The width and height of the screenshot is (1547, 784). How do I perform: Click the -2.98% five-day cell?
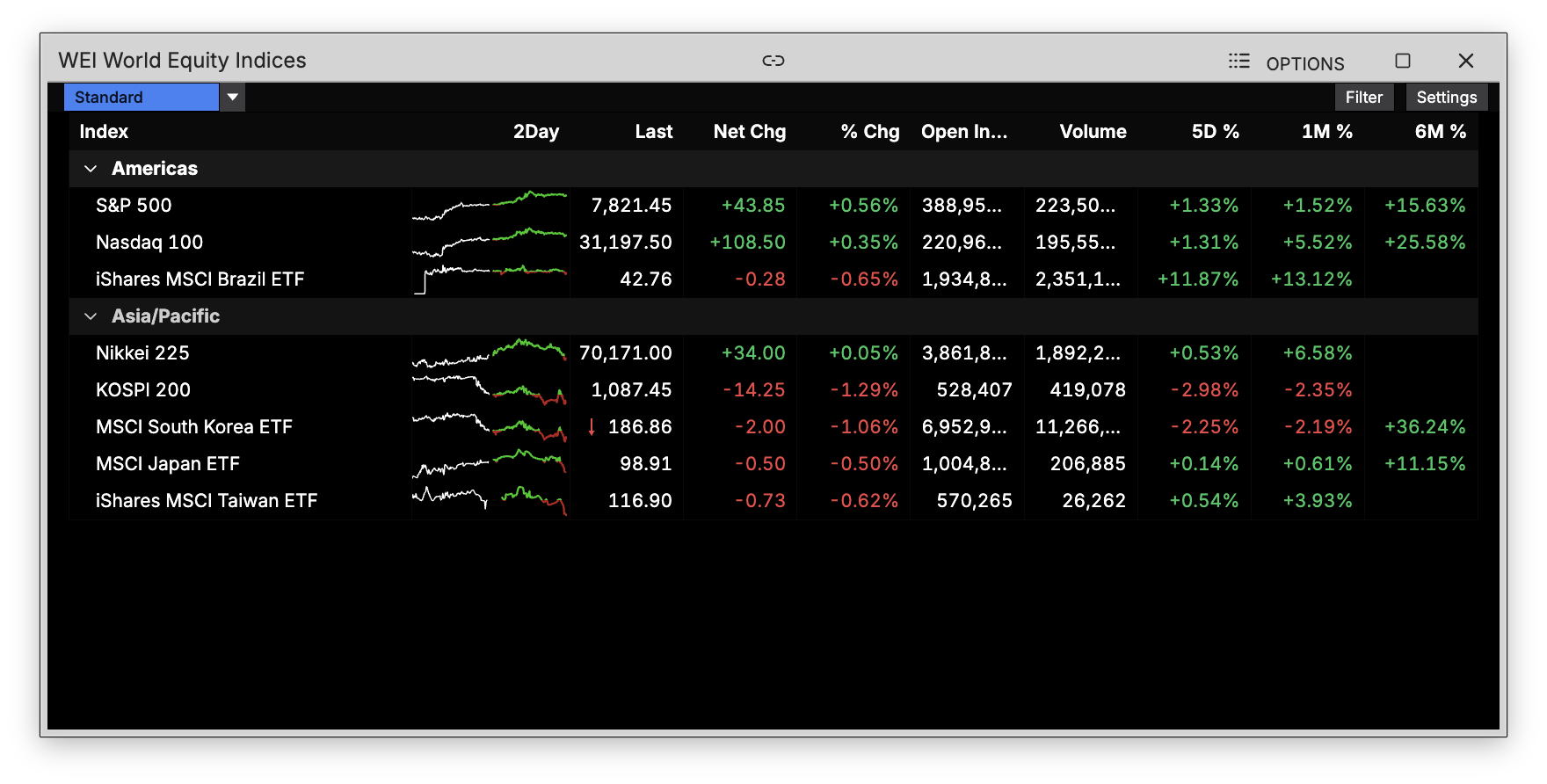click(x=1205, y=390)
